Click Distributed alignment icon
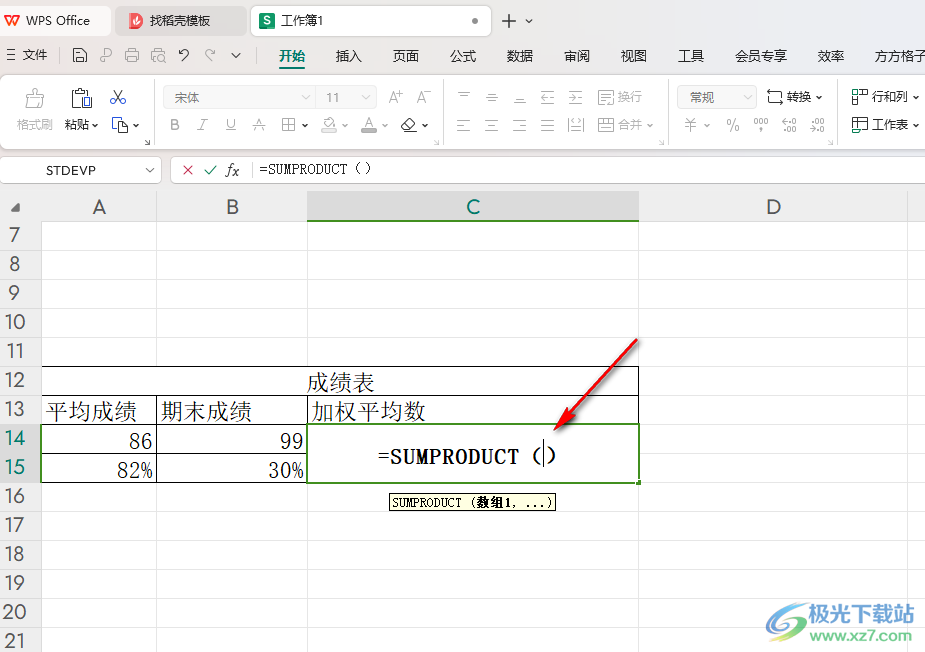Viewport: 925px width, 652px height. tap(575, 125)
